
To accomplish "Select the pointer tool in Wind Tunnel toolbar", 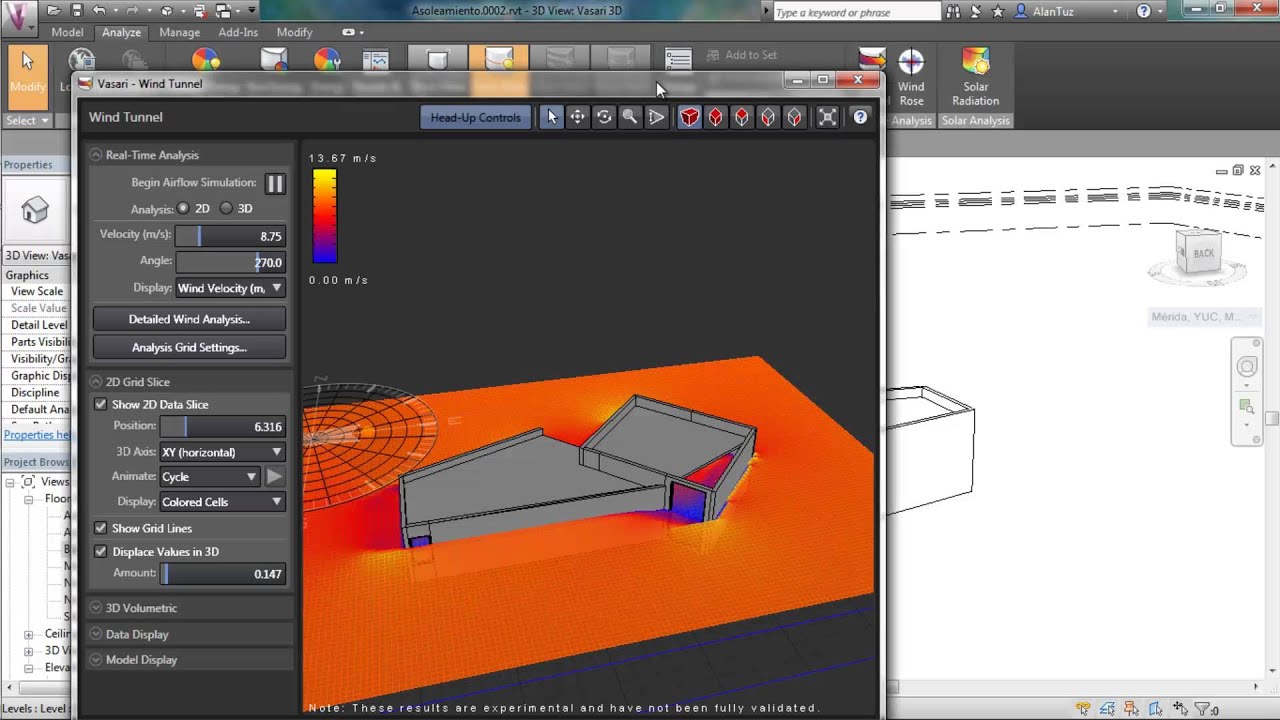I will coord(552,117).
